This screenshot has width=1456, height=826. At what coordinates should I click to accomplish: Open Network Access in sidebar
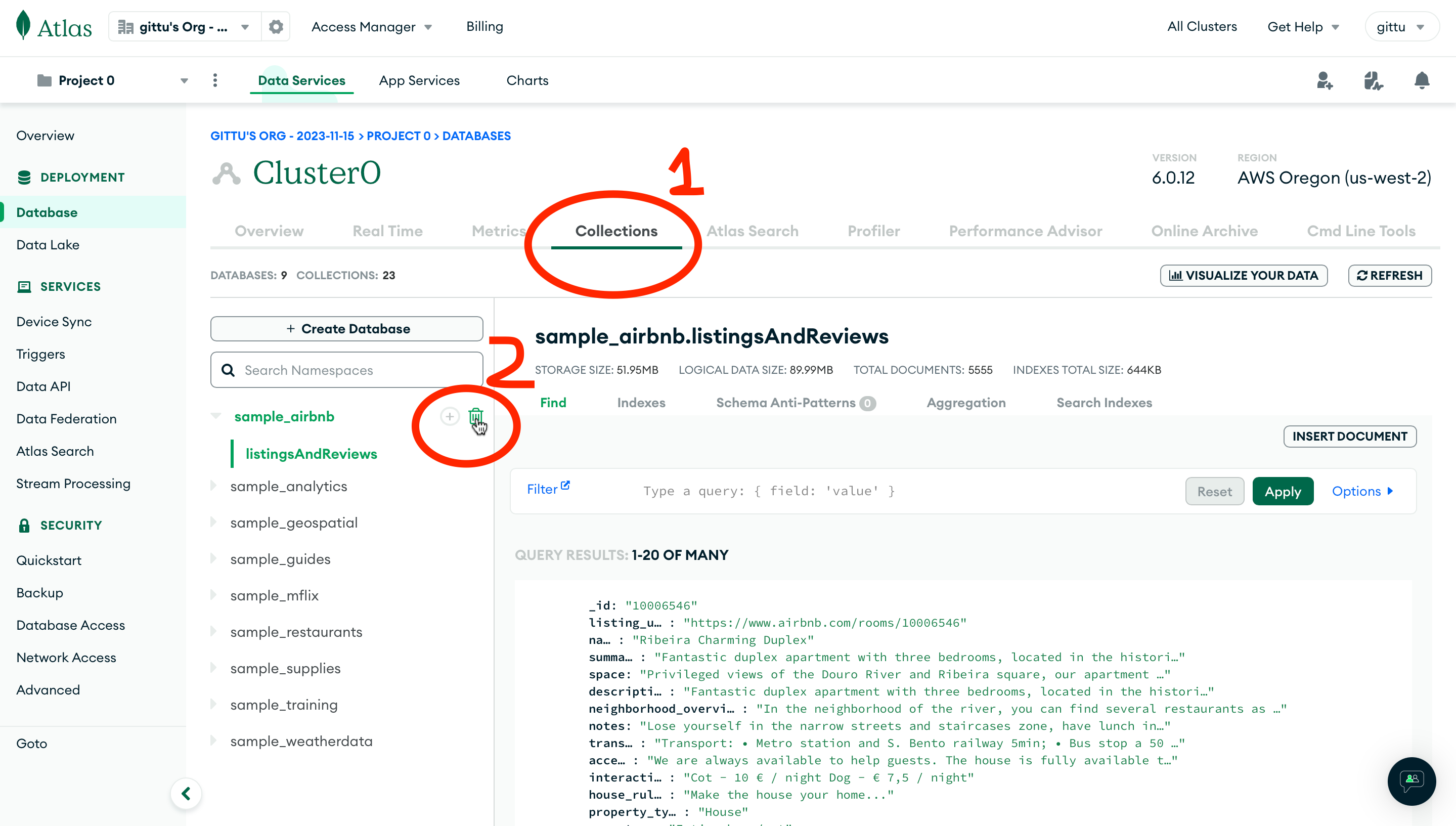pyautogui.click(x=66, y=658)
